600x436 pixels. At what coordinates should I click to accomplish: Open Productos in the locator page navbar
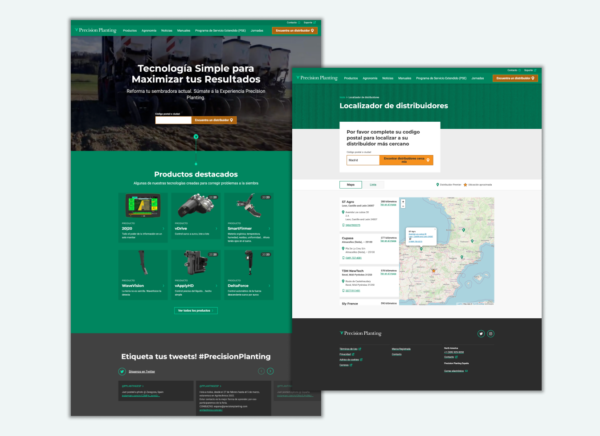tap(351, 78)
